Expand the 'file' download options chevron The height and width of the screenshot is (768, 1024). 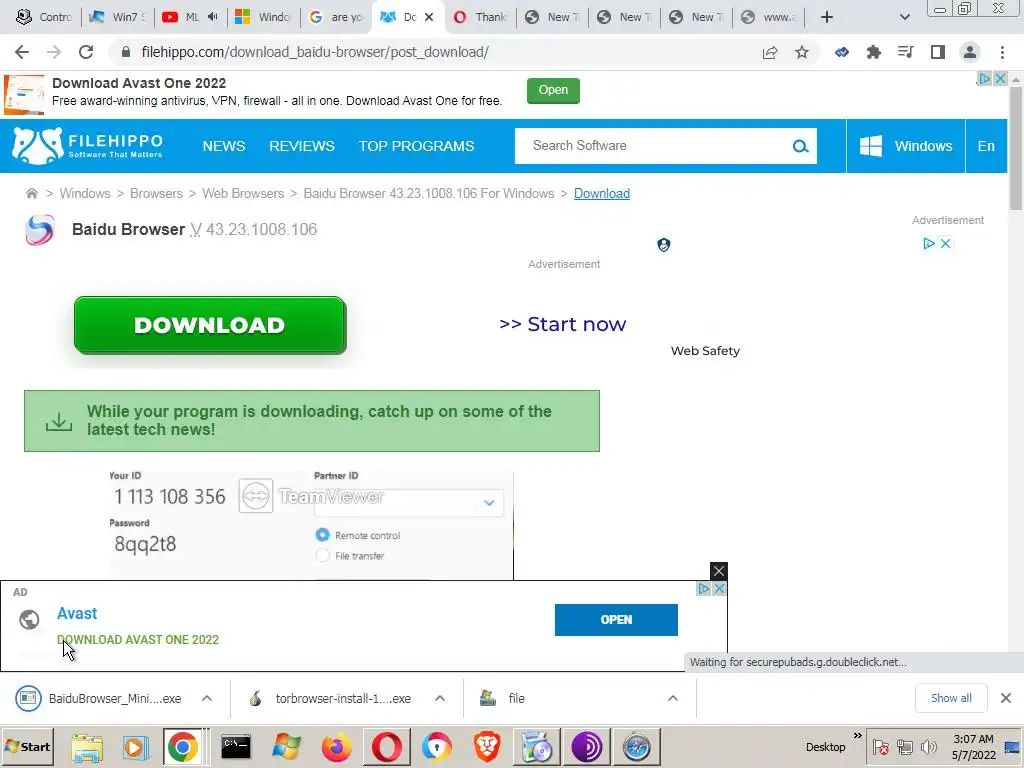click(x=673, y=698)
